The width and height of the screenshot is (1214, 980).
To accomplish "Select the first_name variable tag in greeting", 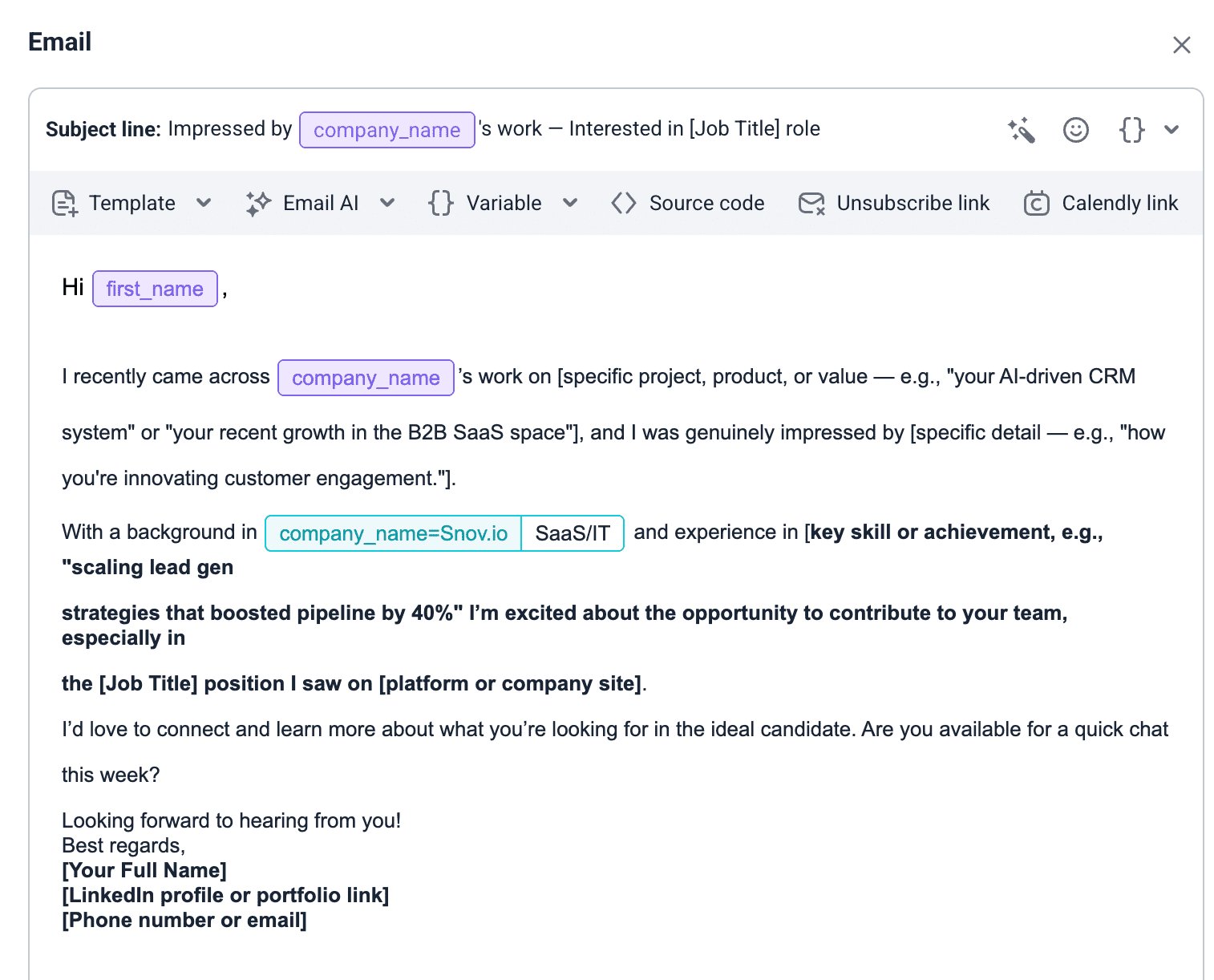I will 155,289.
